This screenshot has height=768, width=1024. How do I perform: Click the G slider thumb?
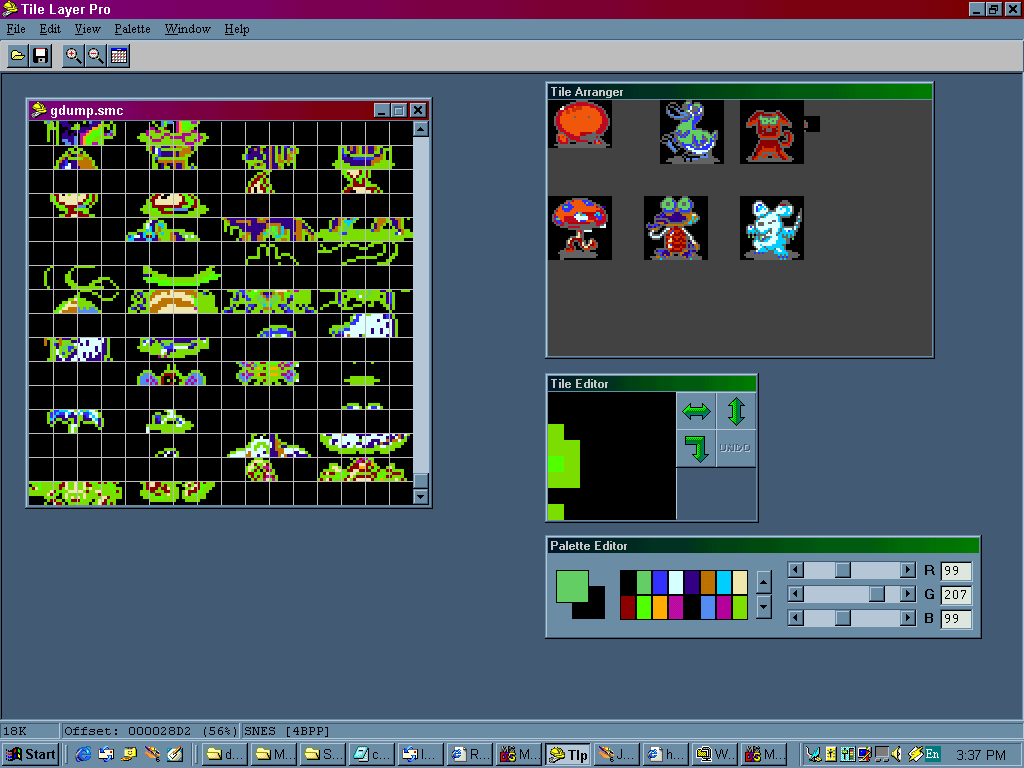click(877, 594)
